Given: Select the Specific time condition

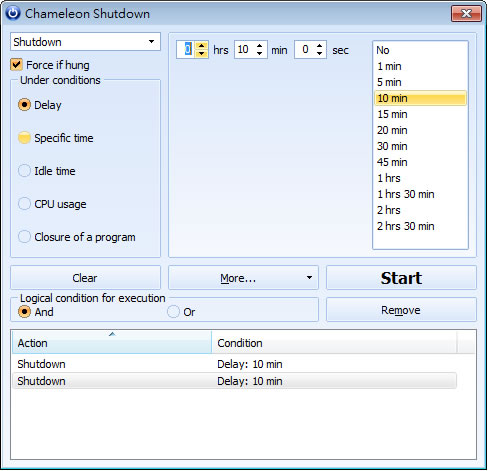Looking at the screenshot, I should click(x=24, y=138).
